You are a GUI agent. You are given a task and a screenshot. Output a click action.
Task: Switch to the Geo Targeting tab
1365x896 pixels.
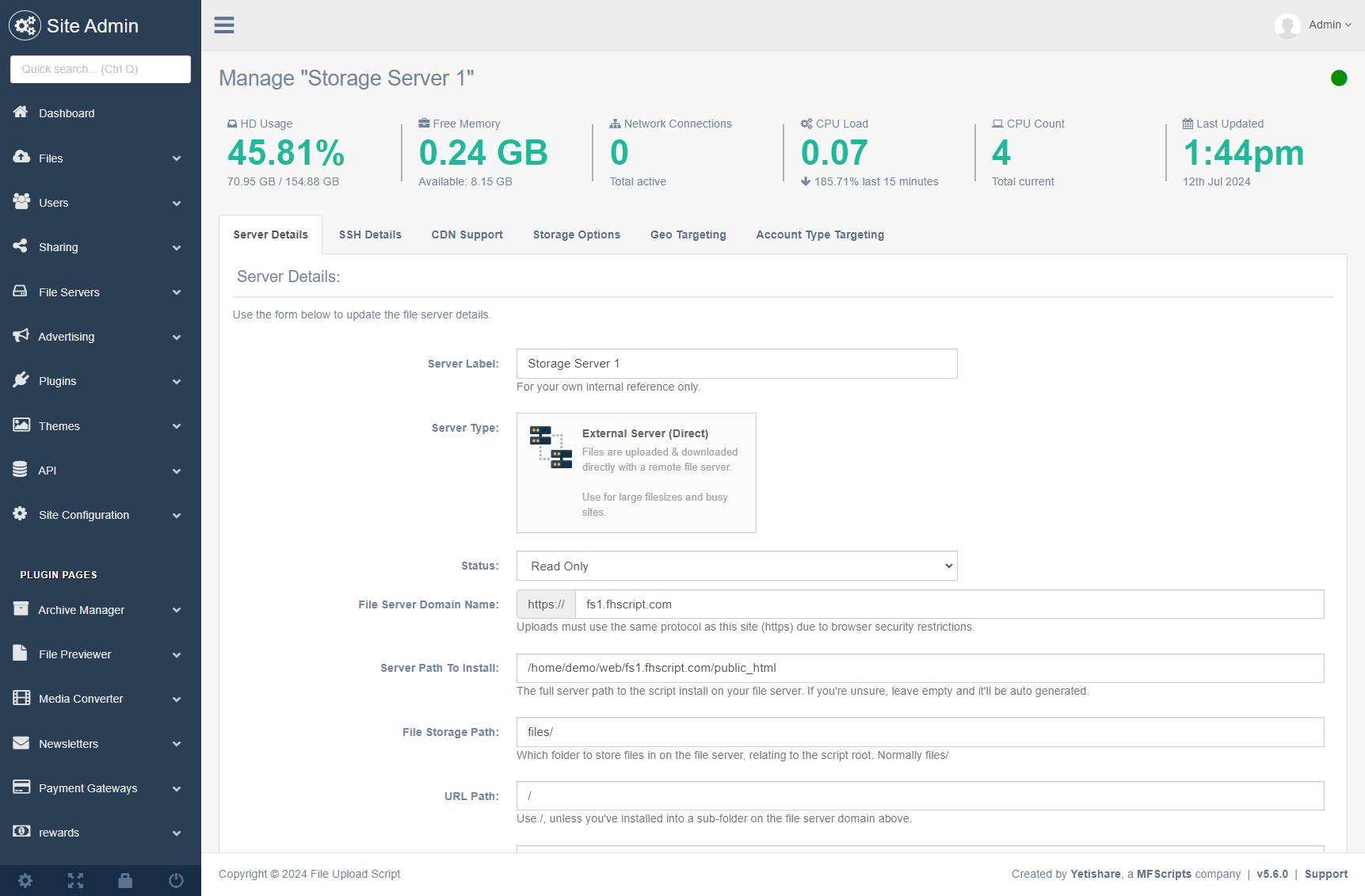688,234
